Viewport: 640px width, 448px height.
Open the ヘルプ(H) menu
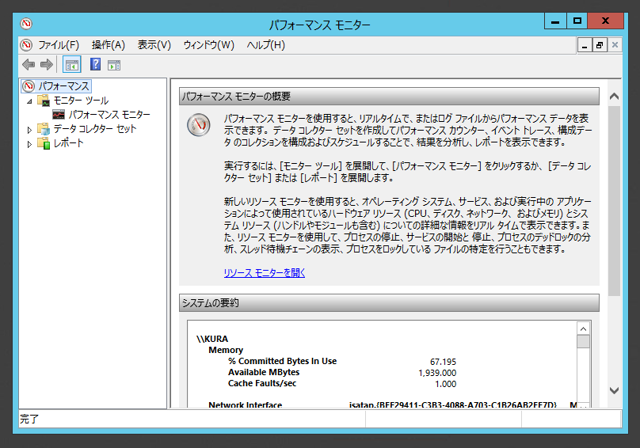coord(266,45)
